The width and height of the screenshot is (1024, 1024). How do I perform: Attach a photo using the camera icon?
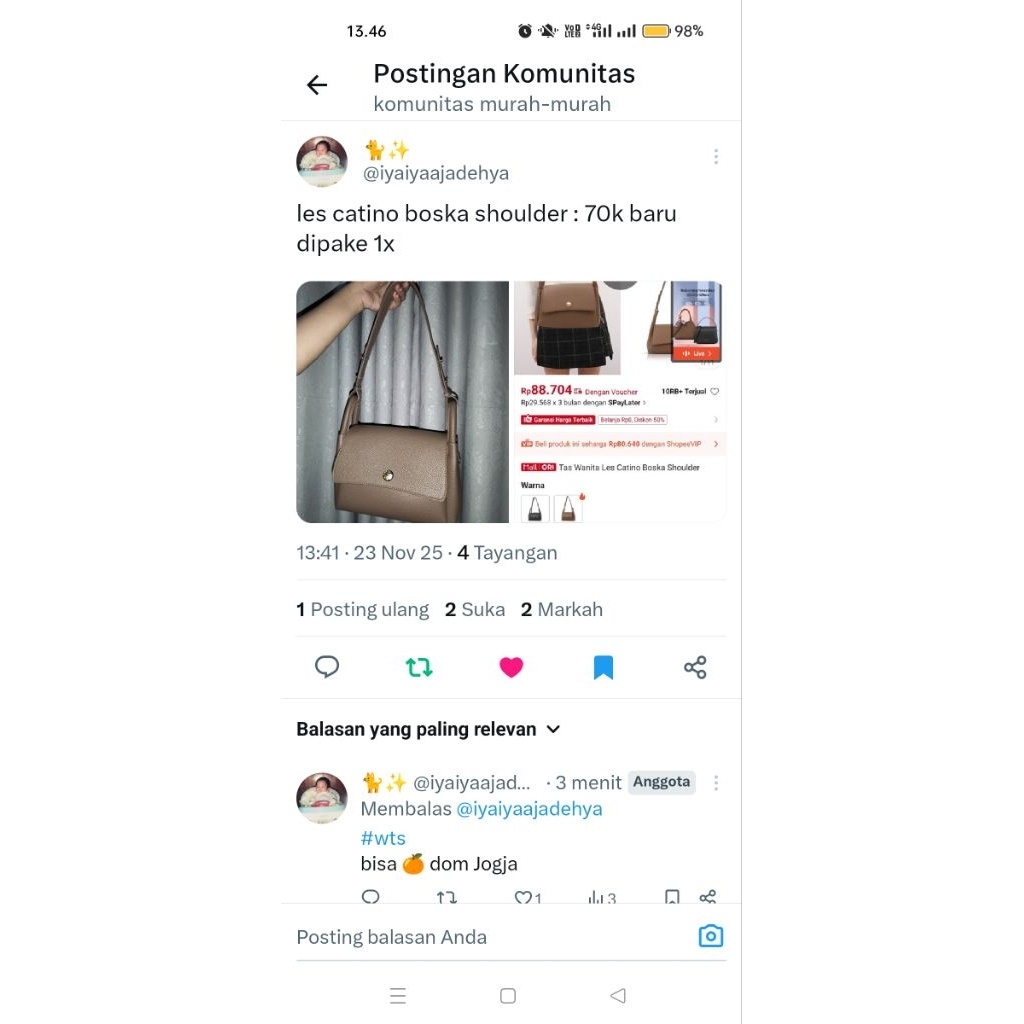click(x=711, y=936)
